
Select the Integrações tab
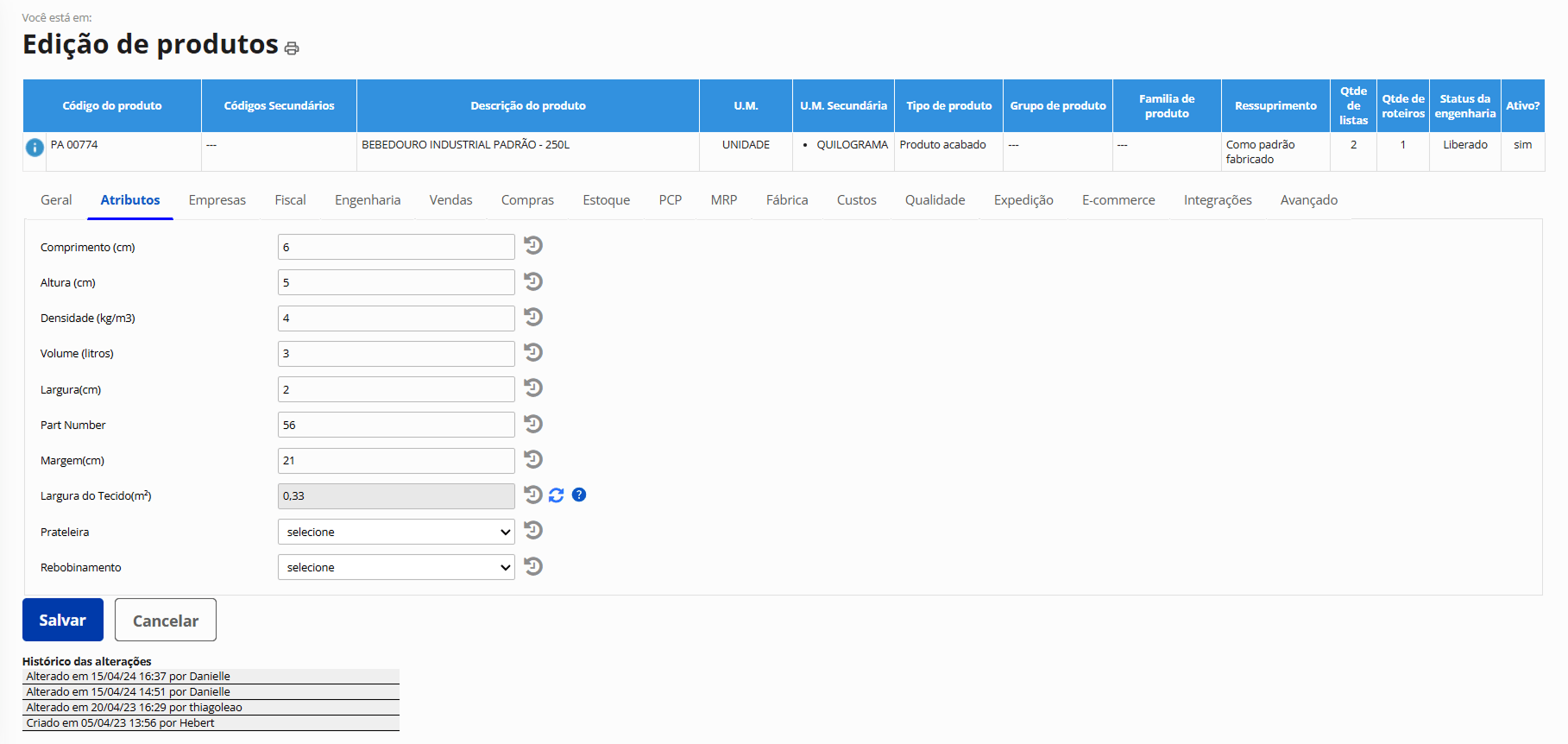tap(1217, 200)
